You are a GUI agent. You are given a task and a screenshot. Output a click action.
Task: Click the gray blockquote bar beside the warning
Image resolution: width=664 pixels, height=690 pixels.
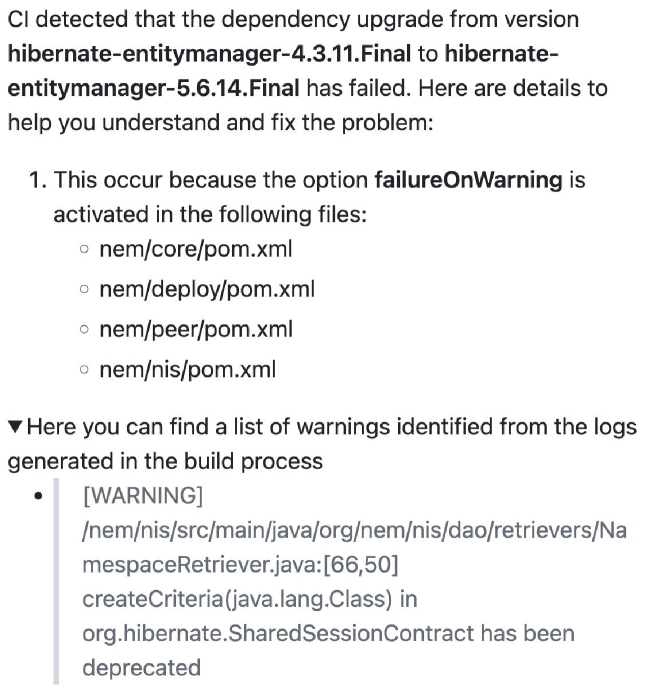tap(56, 581)
